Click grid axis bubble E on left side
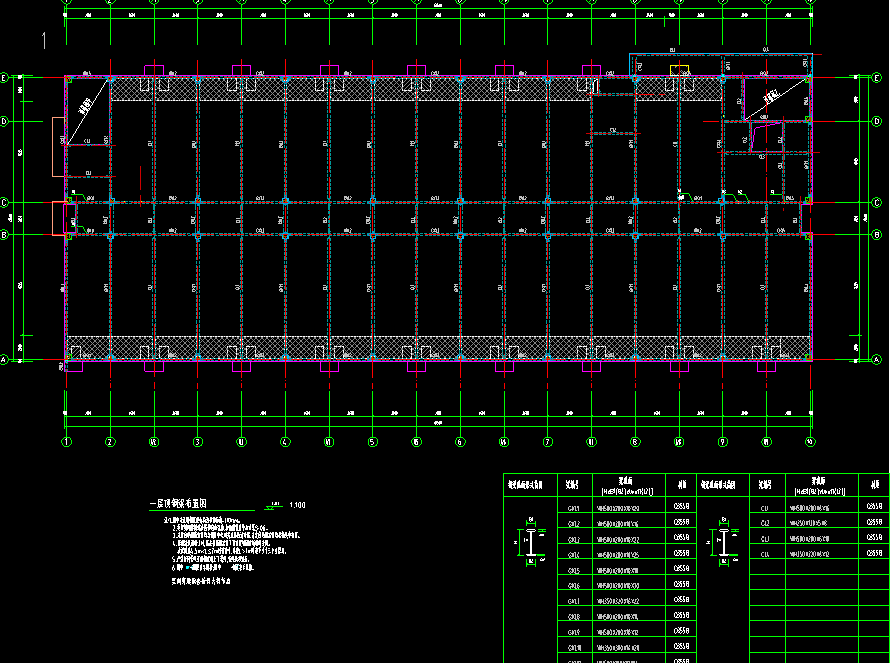 click(x=6, y=77)
